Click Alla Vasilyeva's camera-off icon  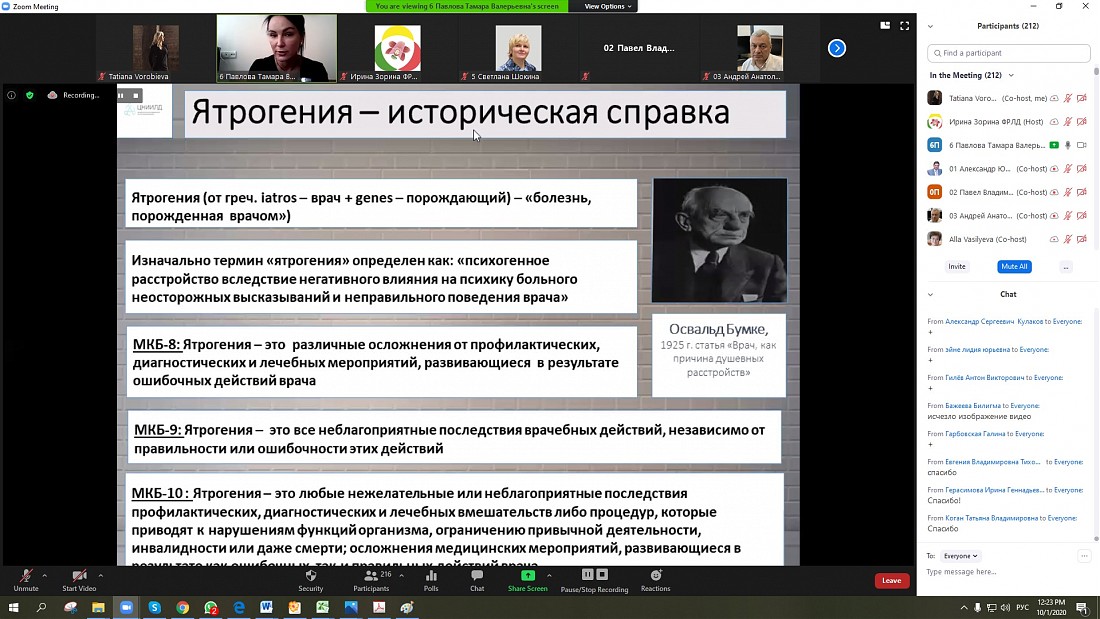coord(1082,239)
